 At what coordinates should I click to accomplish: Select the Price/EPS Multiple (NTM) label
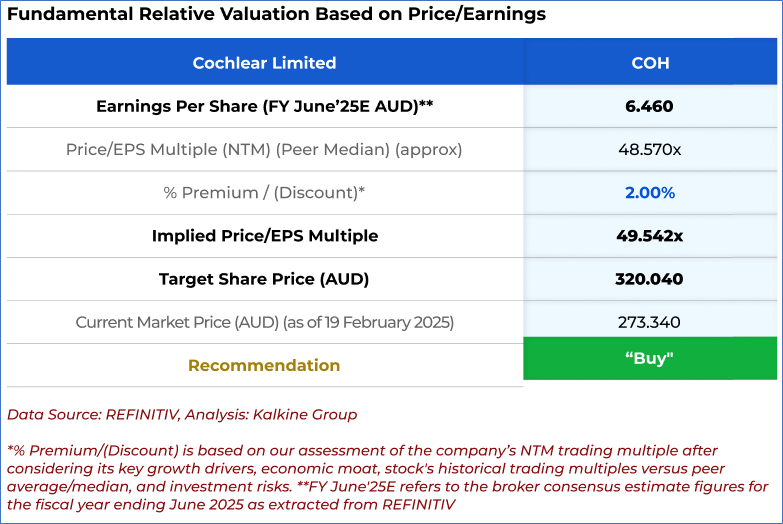(264, 150)
